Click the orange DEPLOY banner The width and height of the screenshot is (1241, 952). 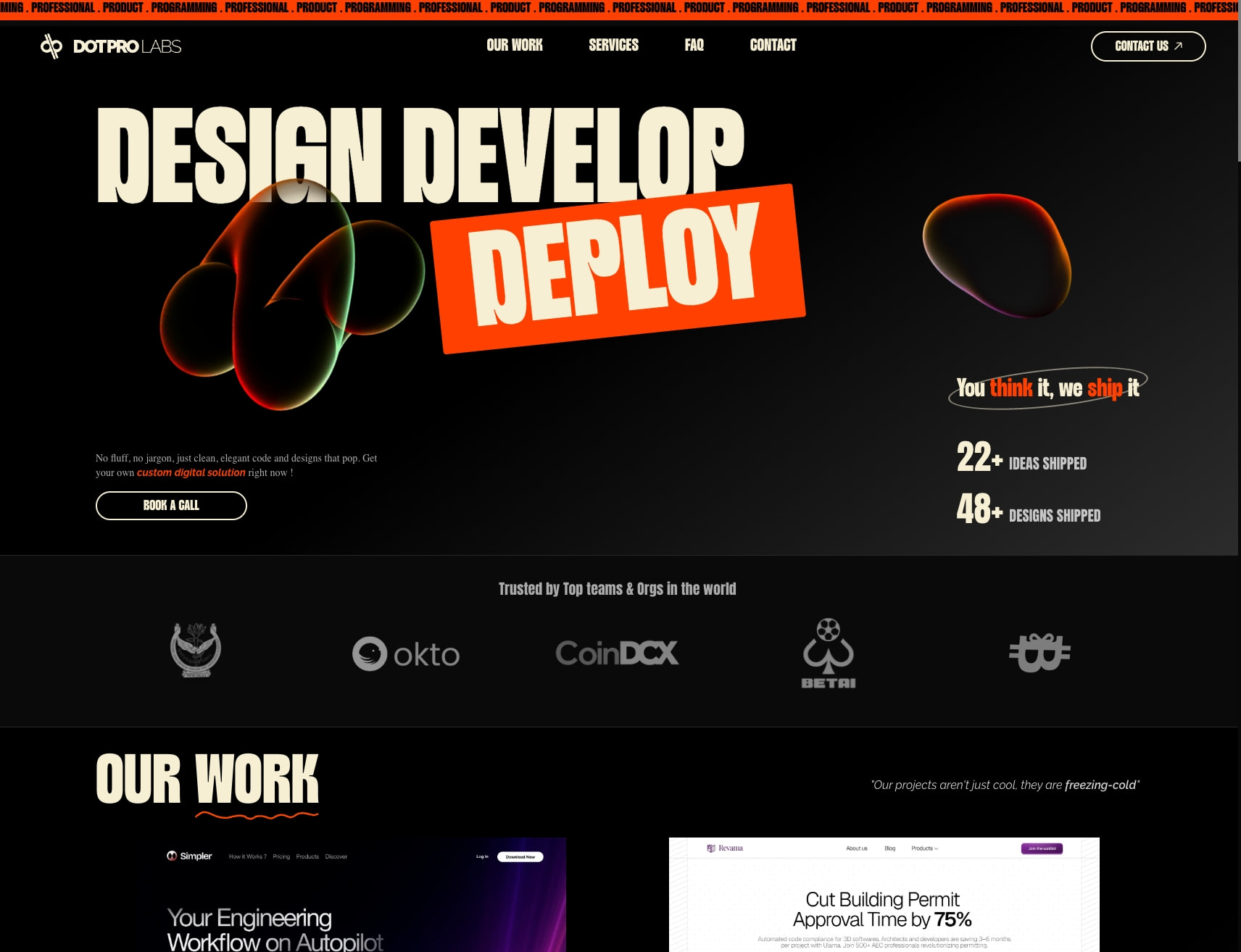[618, 269]
